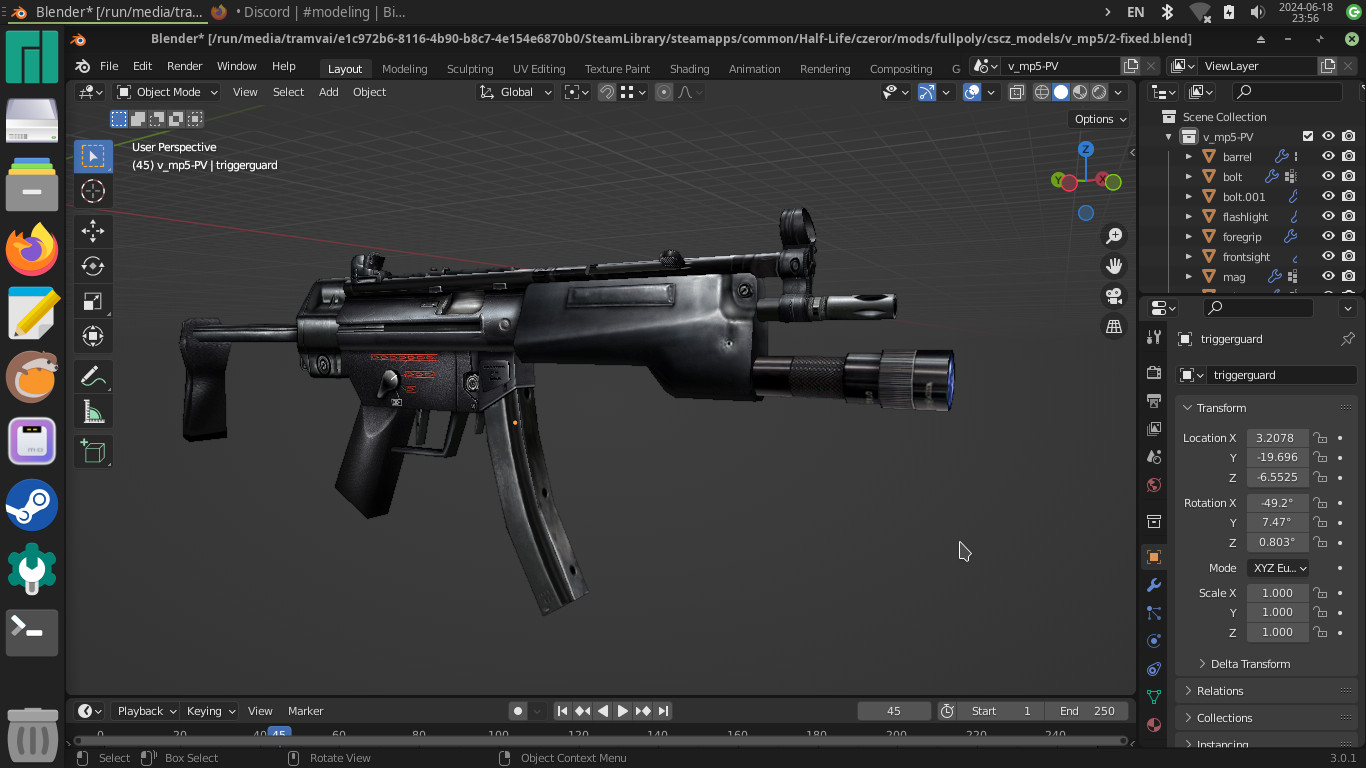Switch to the Modeling workspace tab
This screenshot has width=1366, height=768.
coord(404,69)
